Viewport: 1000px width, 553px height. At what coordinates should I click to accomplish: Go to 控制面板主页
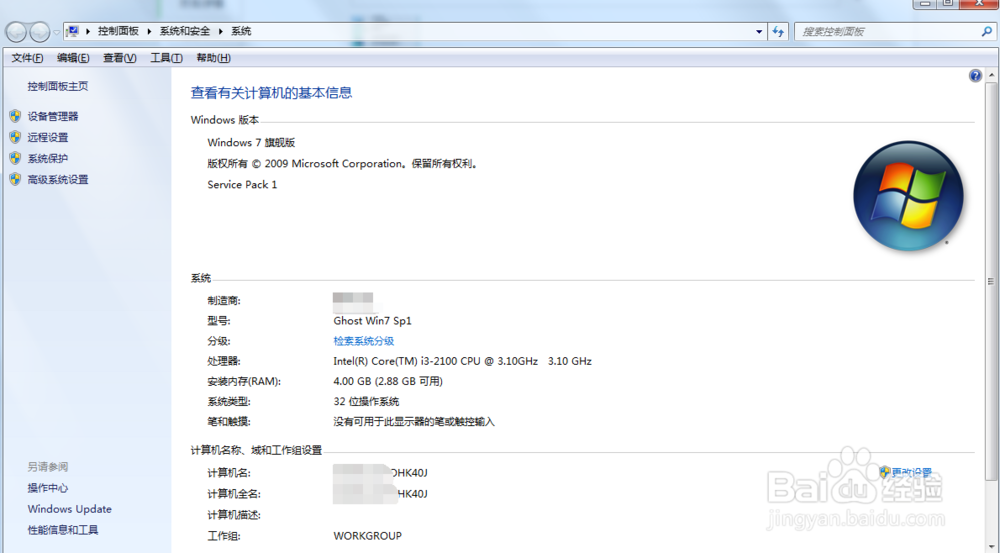[x=57, y=86]
